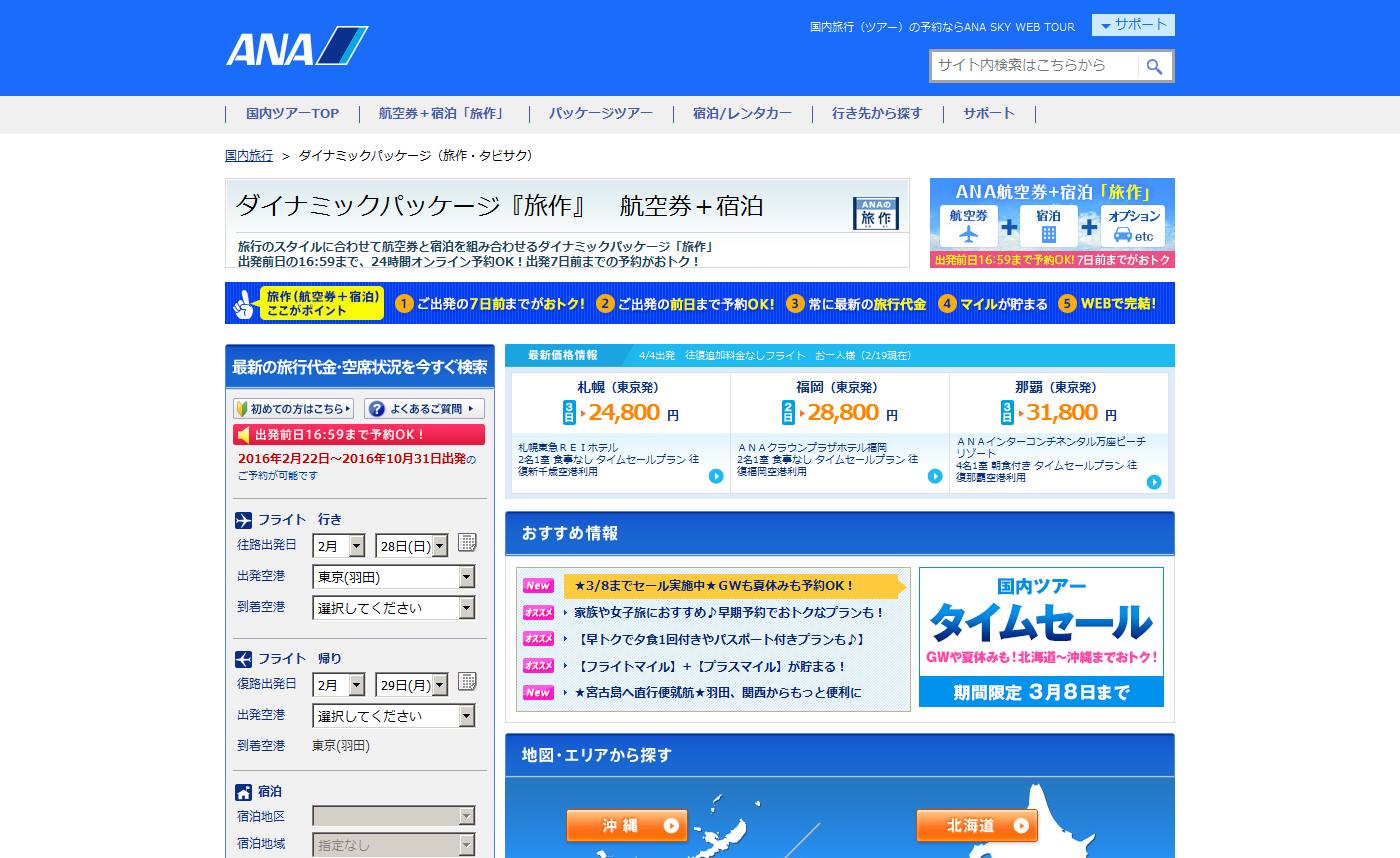Click the beginner mark 初めての方はこちら icon
Viewport: 1400px width, 858px height.
tap(242, 408)
